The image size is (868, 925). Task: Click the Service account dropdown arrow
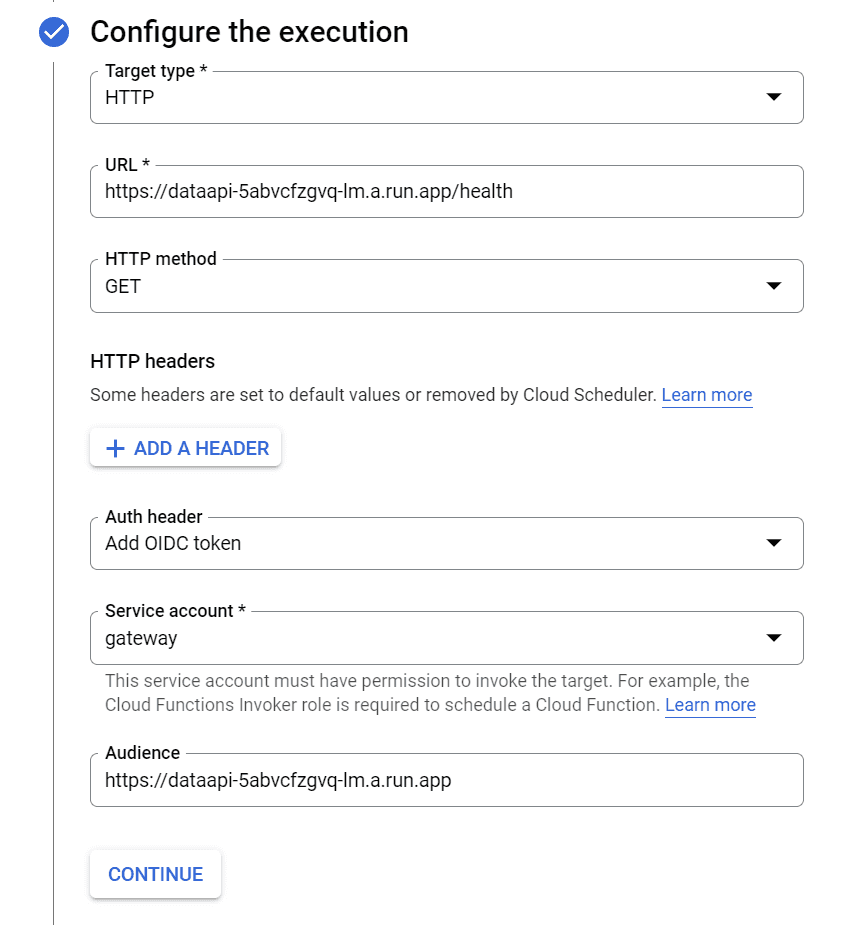click(773, 637)
